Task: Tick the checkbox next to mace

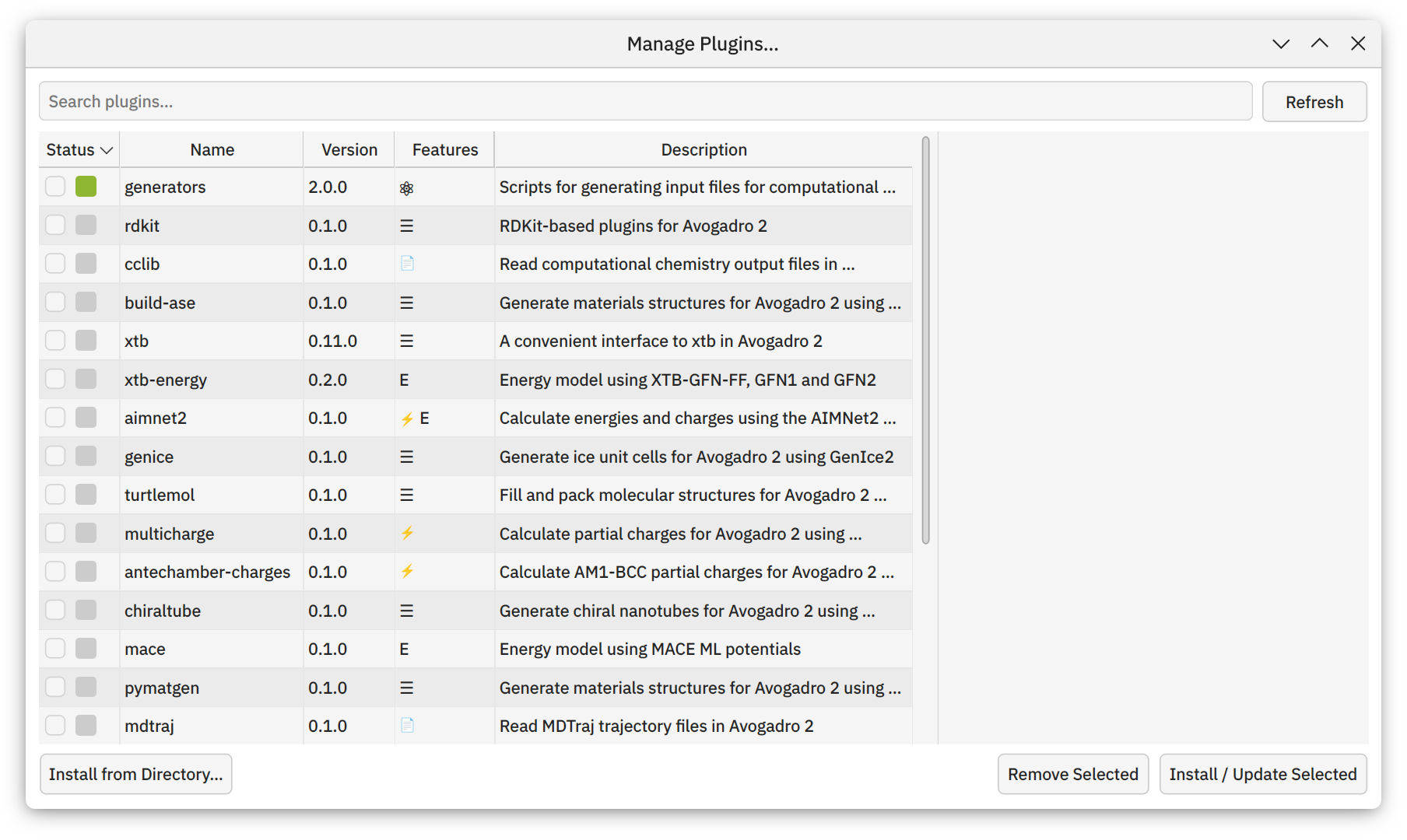Action: point(55,649)
